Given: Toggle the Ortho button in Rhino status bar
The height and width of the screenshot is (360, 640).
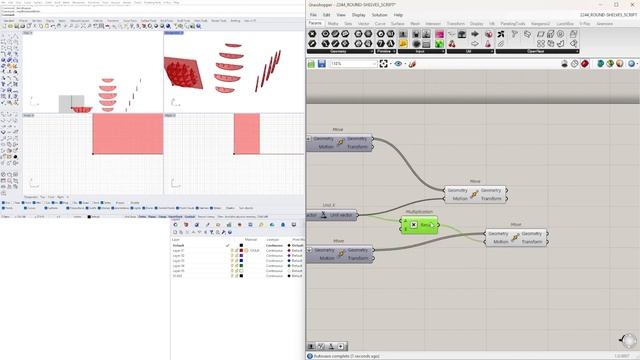Looking at the screenshot, I should pyautogui.click(x=142, y=216).
